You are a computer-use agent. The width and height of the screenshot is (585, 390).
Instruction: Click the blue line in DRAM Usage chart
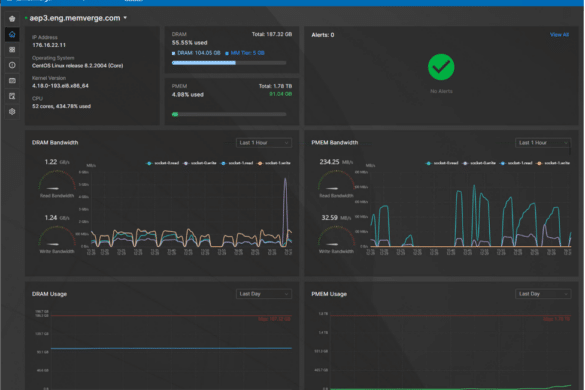(172, 349)
